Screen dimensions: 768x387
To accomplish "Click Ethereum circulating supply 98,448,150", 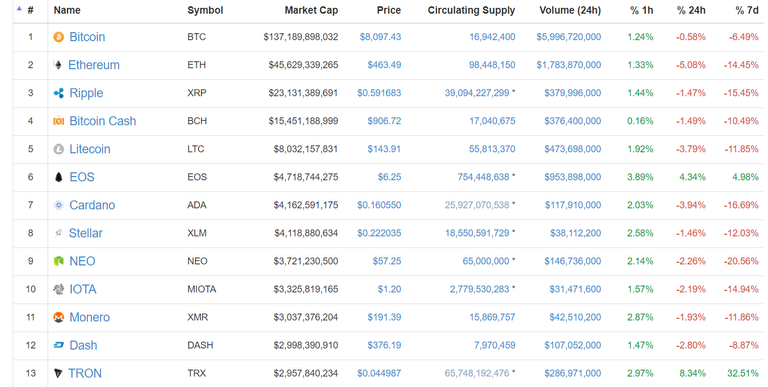I will click(x=492, y=65).
